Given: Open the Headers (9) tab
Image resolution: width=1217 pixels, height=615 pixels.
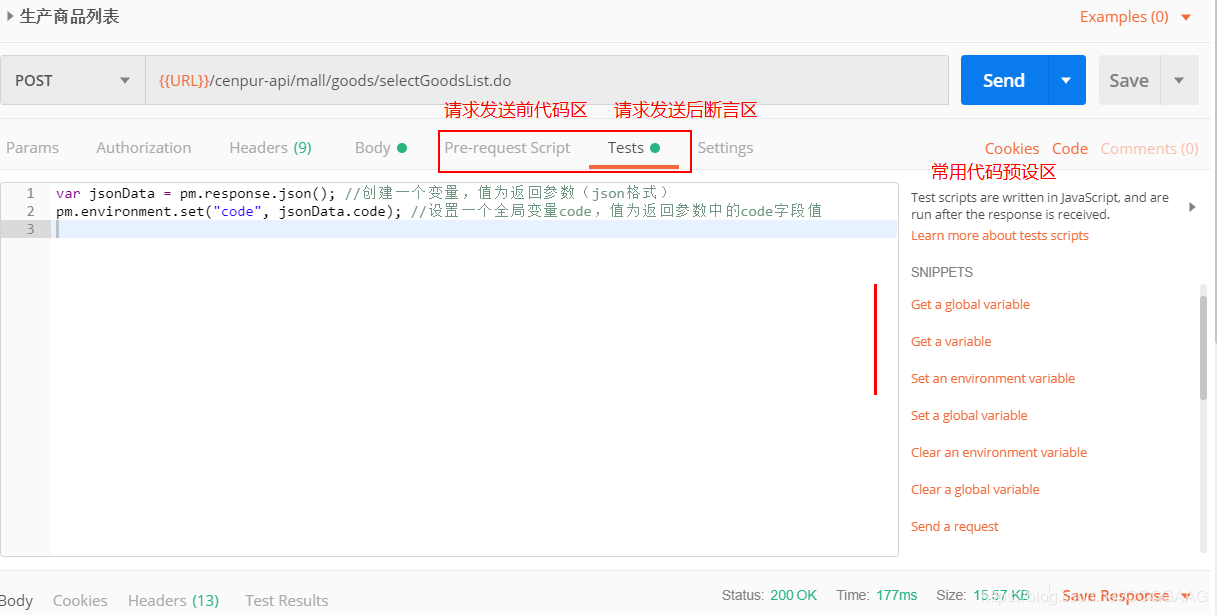Looking at the screenshot, I should (270, 148).
